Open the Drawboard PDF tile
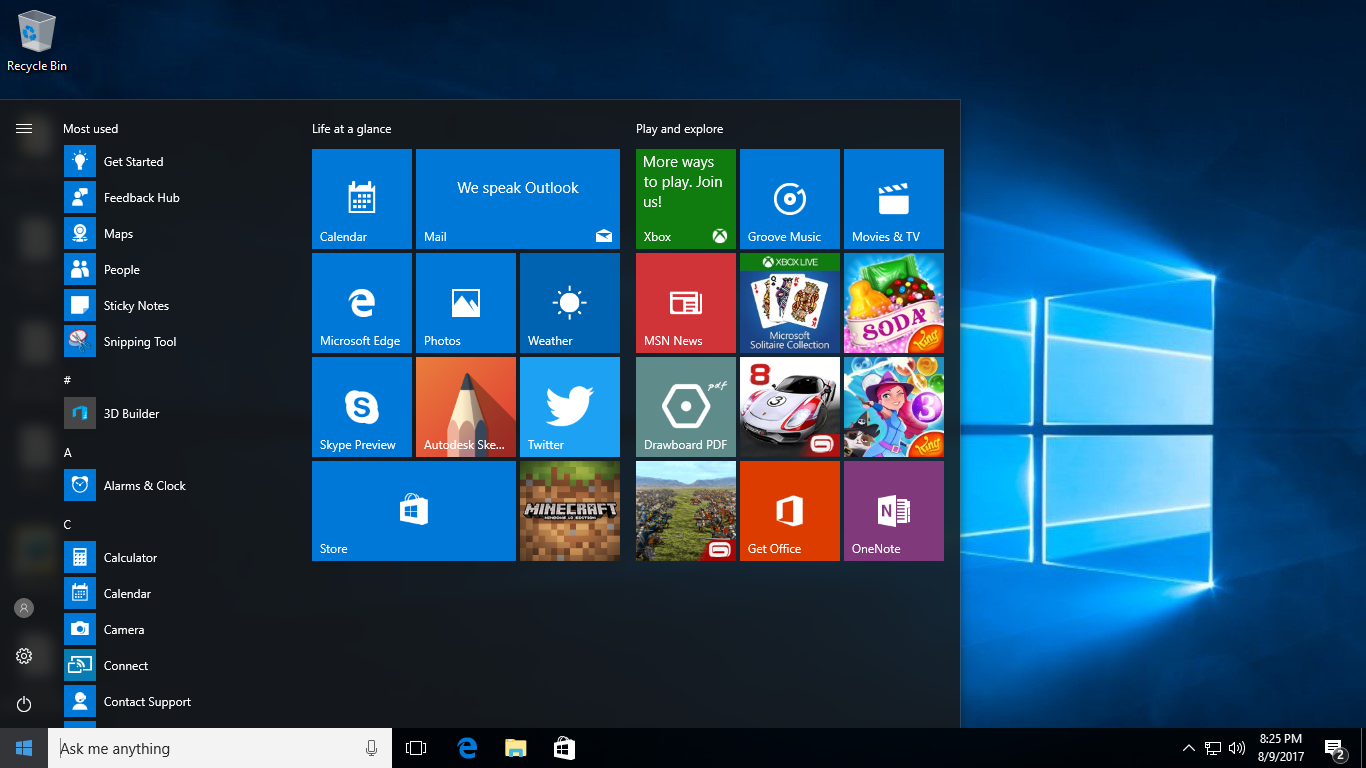The width and height of the screenshot is (1366, 768). coord(686,407)
